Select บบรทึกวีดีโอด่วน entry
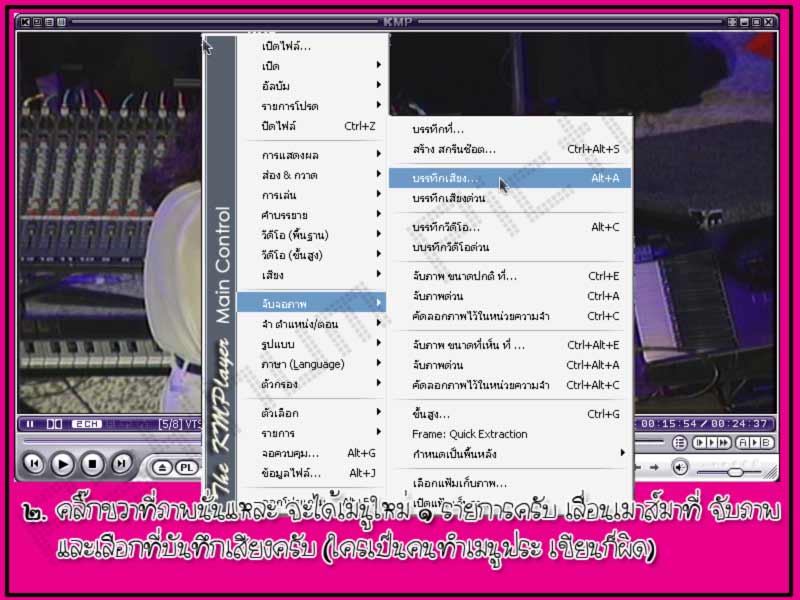Screen dimensions: 800x600 (x=510, y=247)
